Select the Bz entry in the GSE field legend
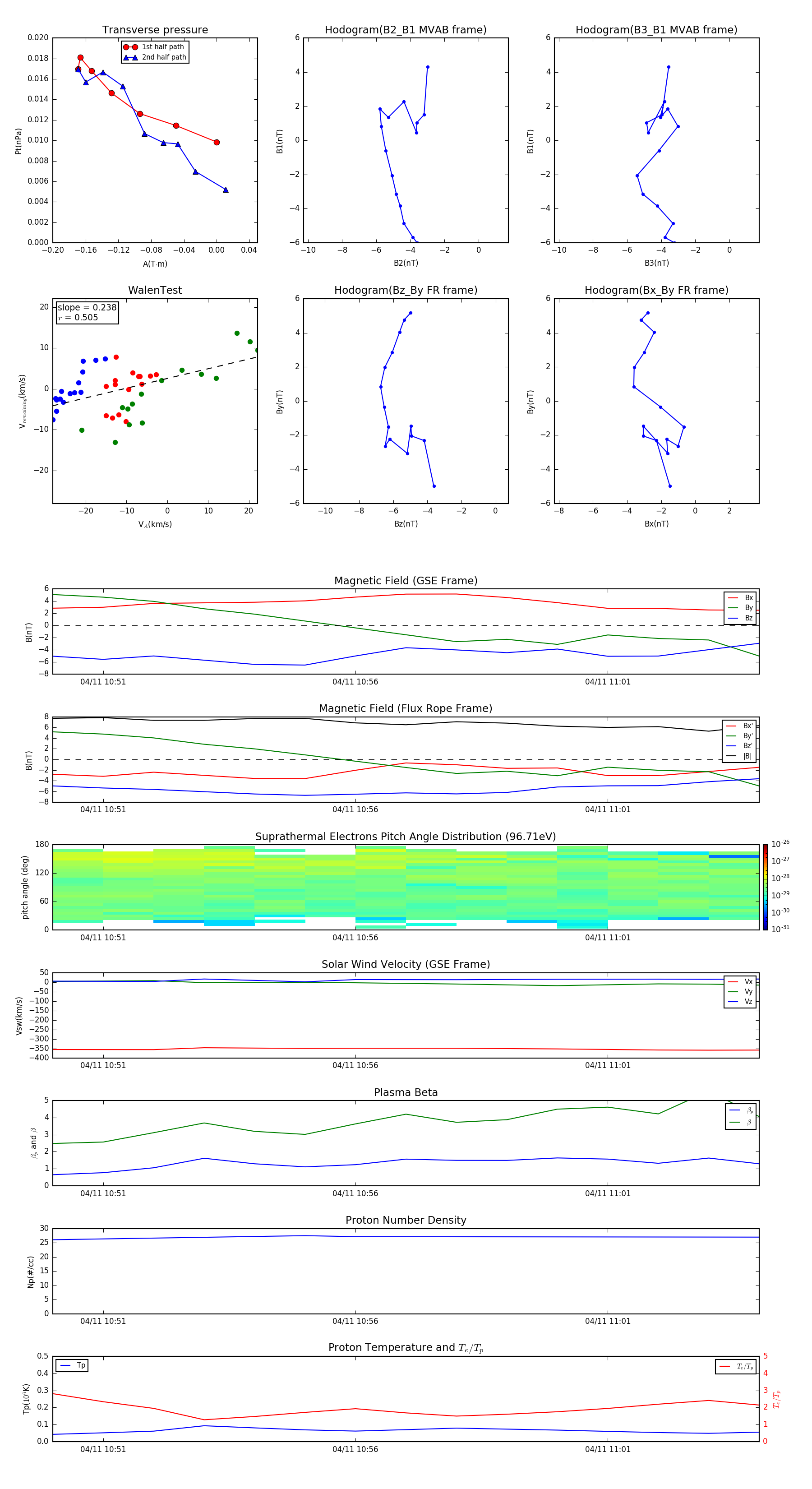This screenshot has height=1489, width=812. [x=740, y=618]
